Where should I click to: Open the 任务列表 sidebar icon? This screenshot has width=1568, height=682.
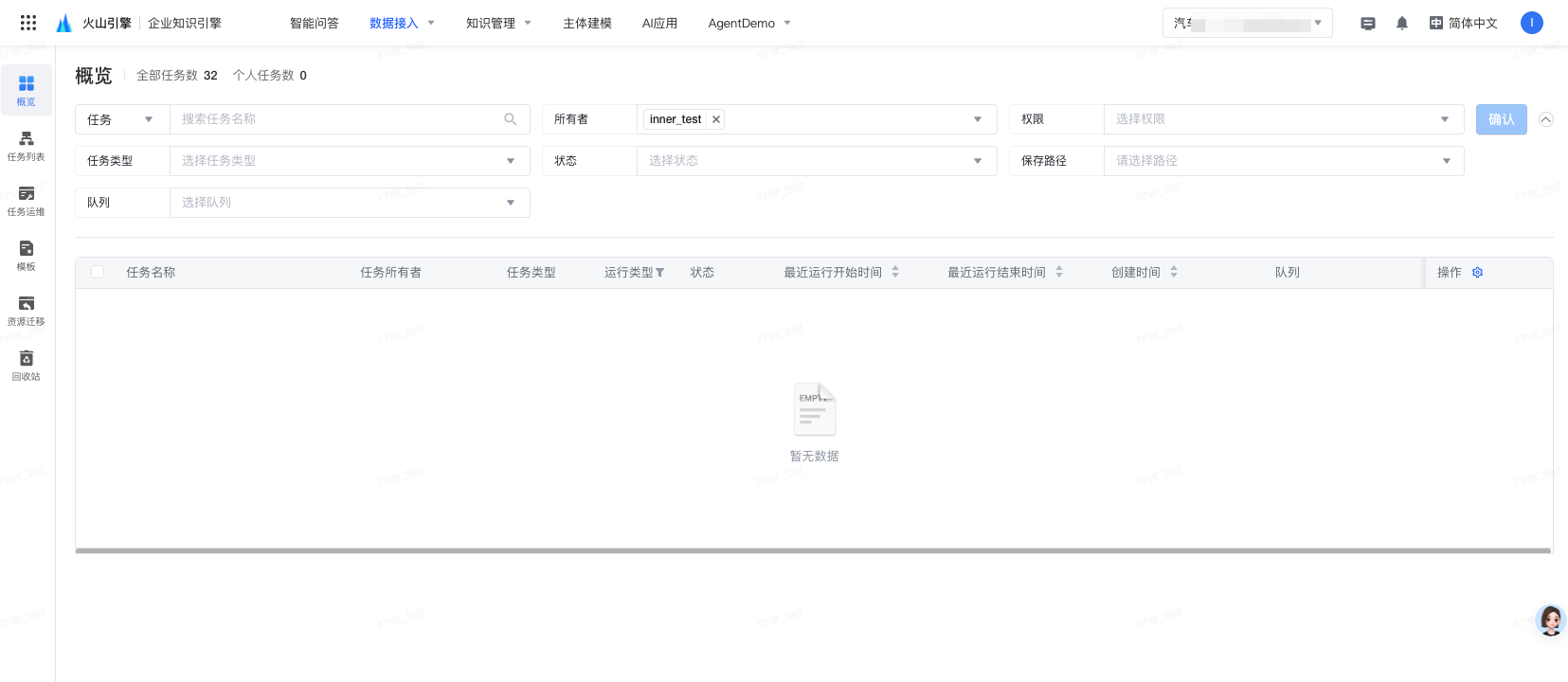click(27, 145)
